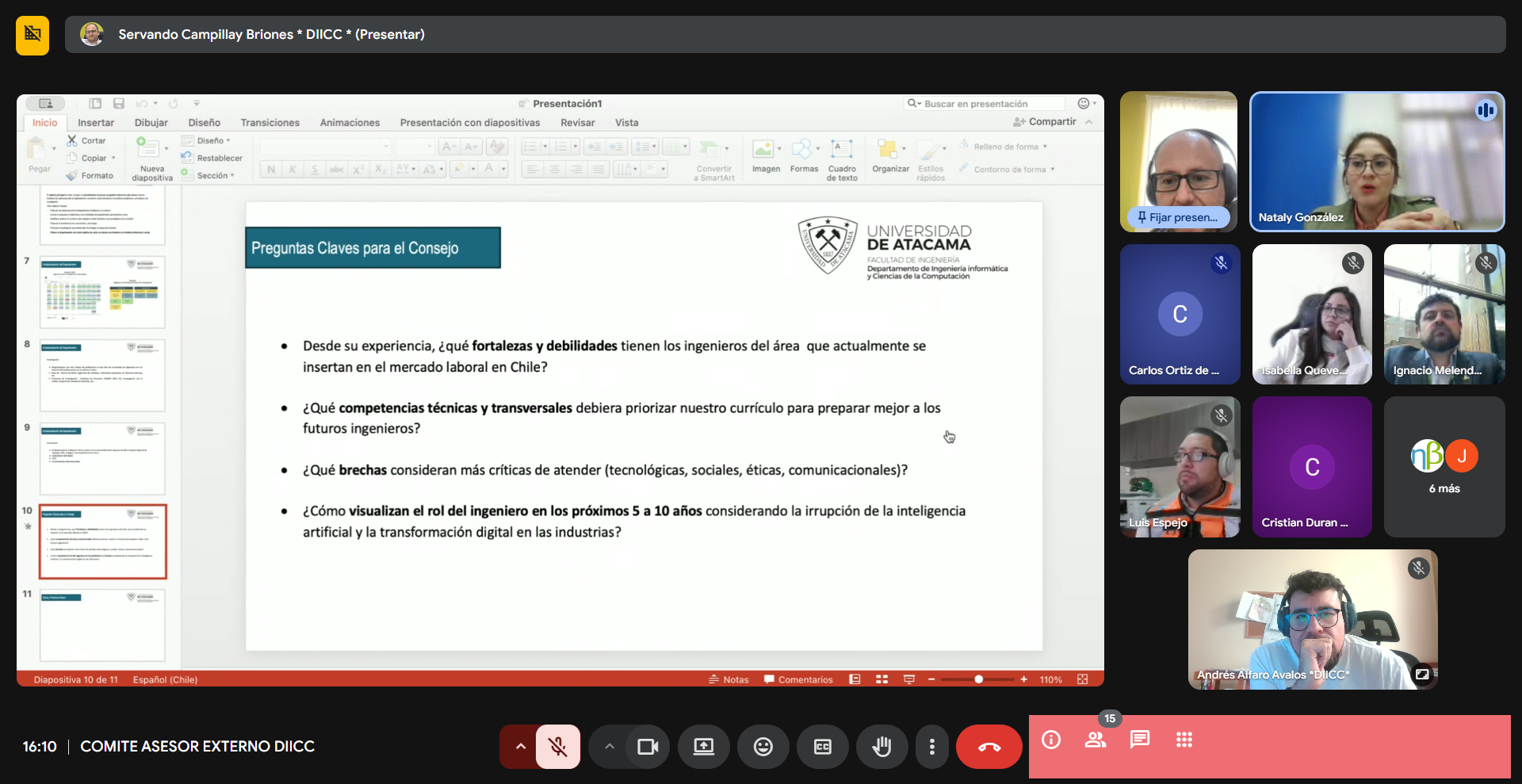Screen dimensions: 1522x784
Task: Toggle the muted microphone button
Action: [558, 747]
